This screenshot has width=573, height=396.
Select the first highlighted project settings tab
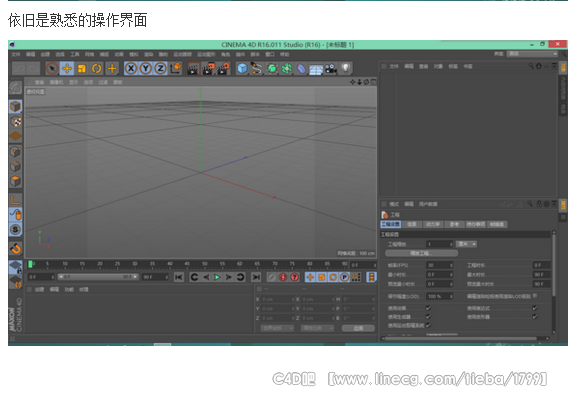pos(391,224)
